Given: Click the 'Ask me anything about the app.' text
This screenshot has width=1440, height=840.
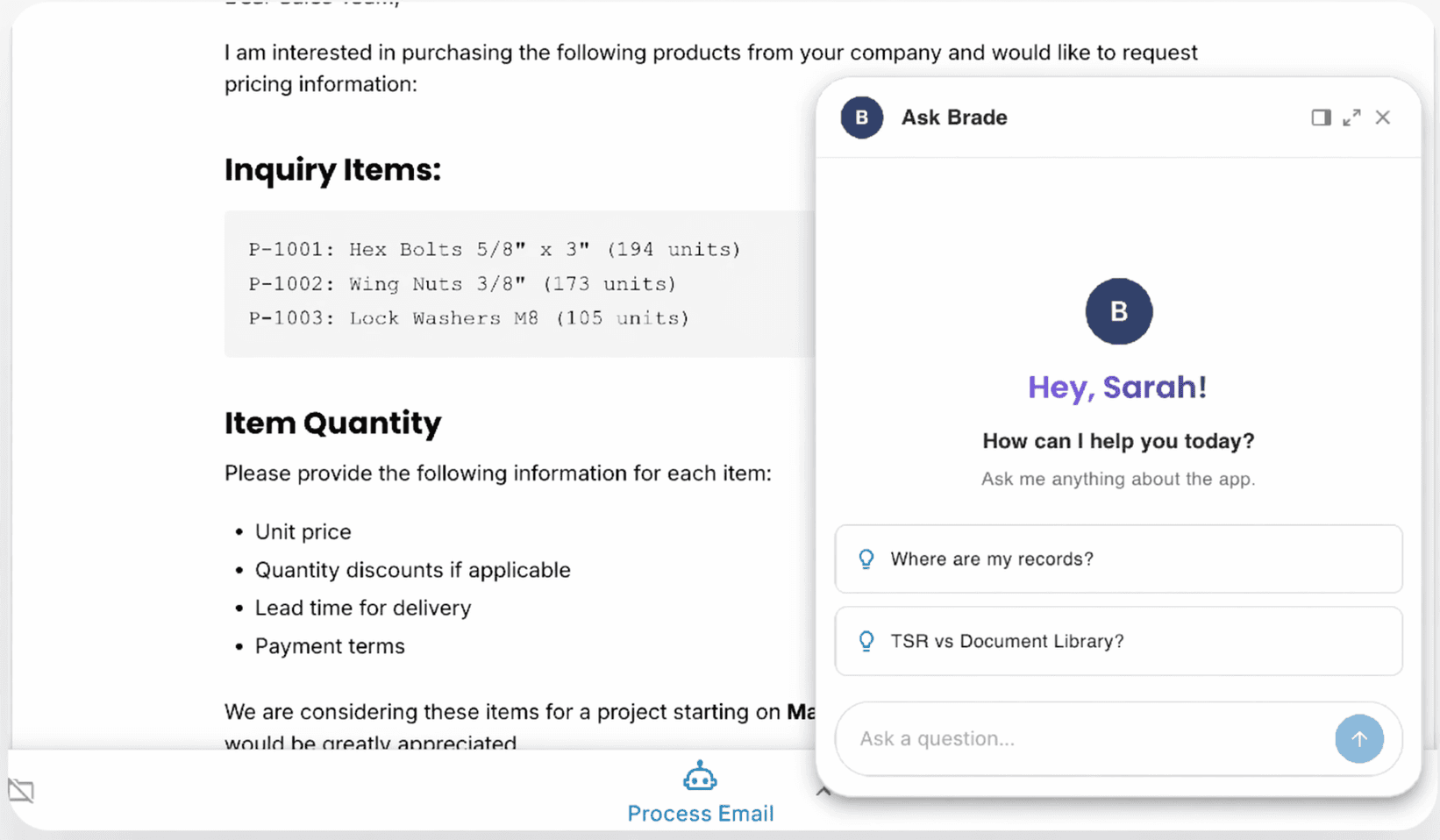Looking at the screenshot, I should coord(1118,479).
